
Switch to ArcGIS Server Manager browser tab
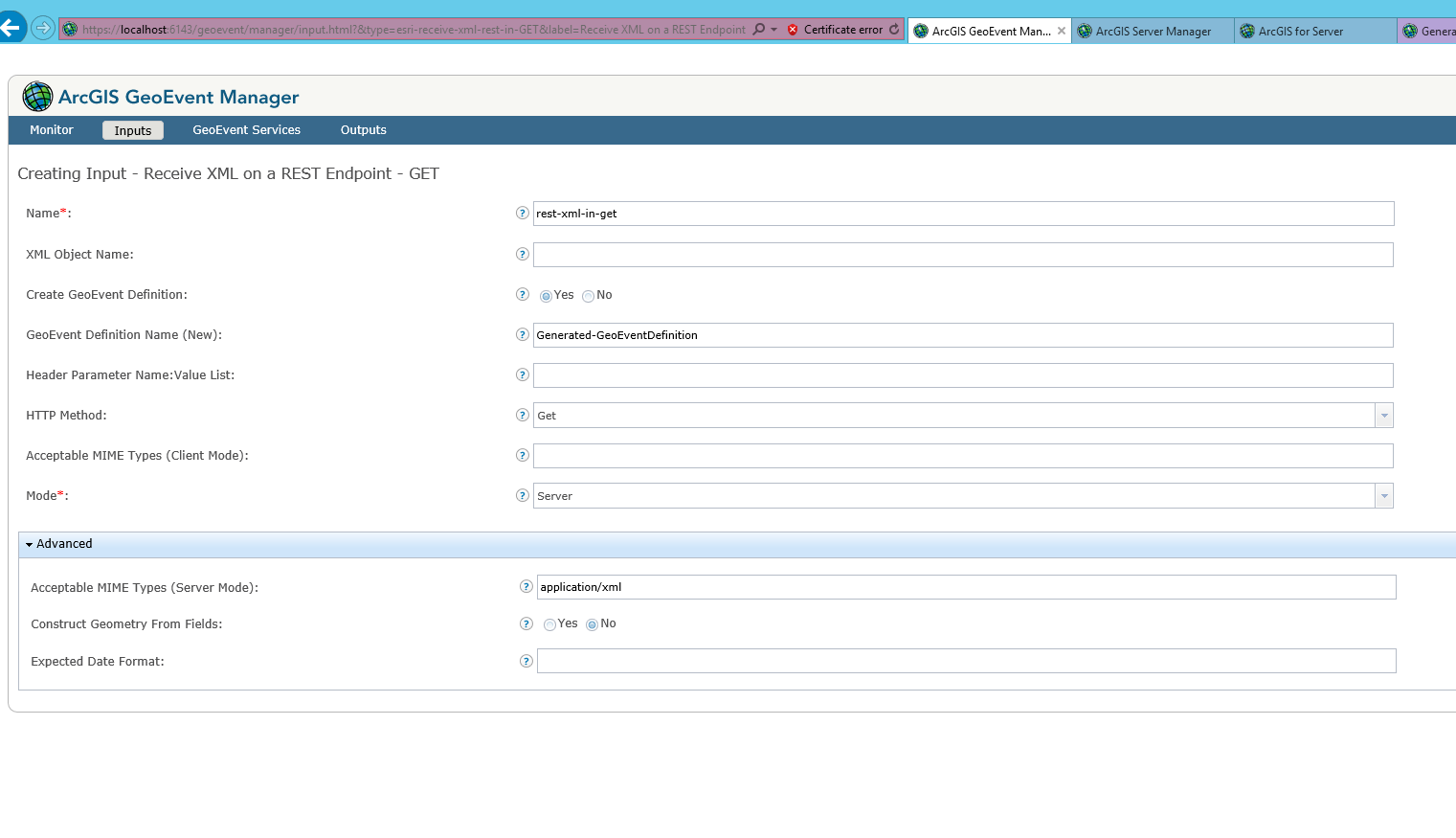pyautogui.click(x=1152, y=31)
